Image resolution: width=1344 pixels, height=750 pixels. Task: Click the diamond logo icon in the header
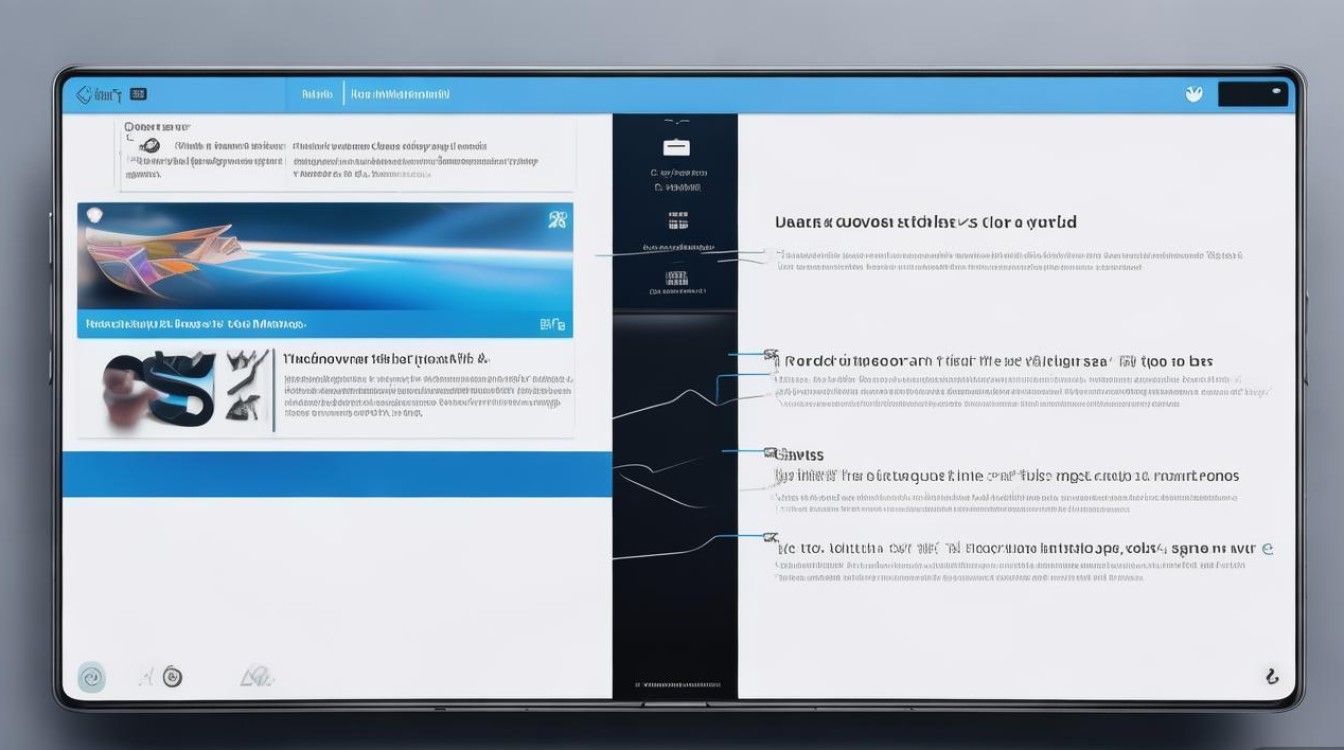85,95
